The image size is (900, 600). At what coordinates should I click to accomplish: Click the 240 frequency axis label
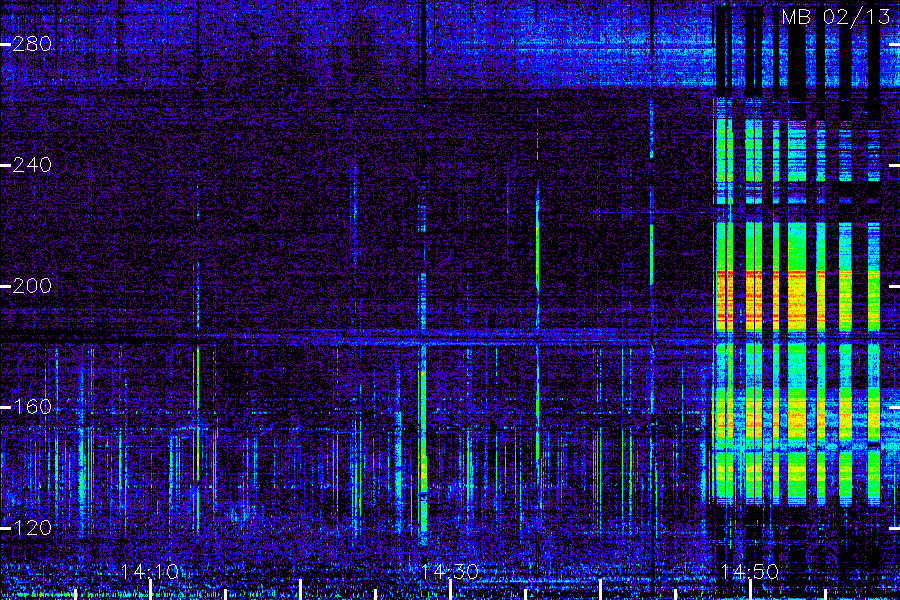32,165
